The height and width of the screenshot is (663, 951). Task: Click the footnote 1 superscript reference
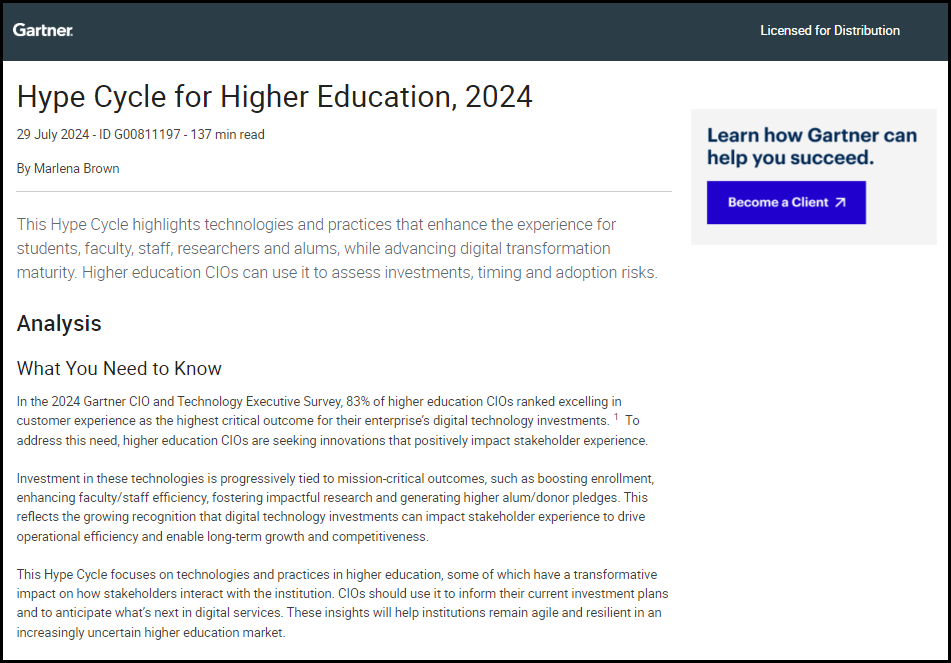tap(616, 417)
